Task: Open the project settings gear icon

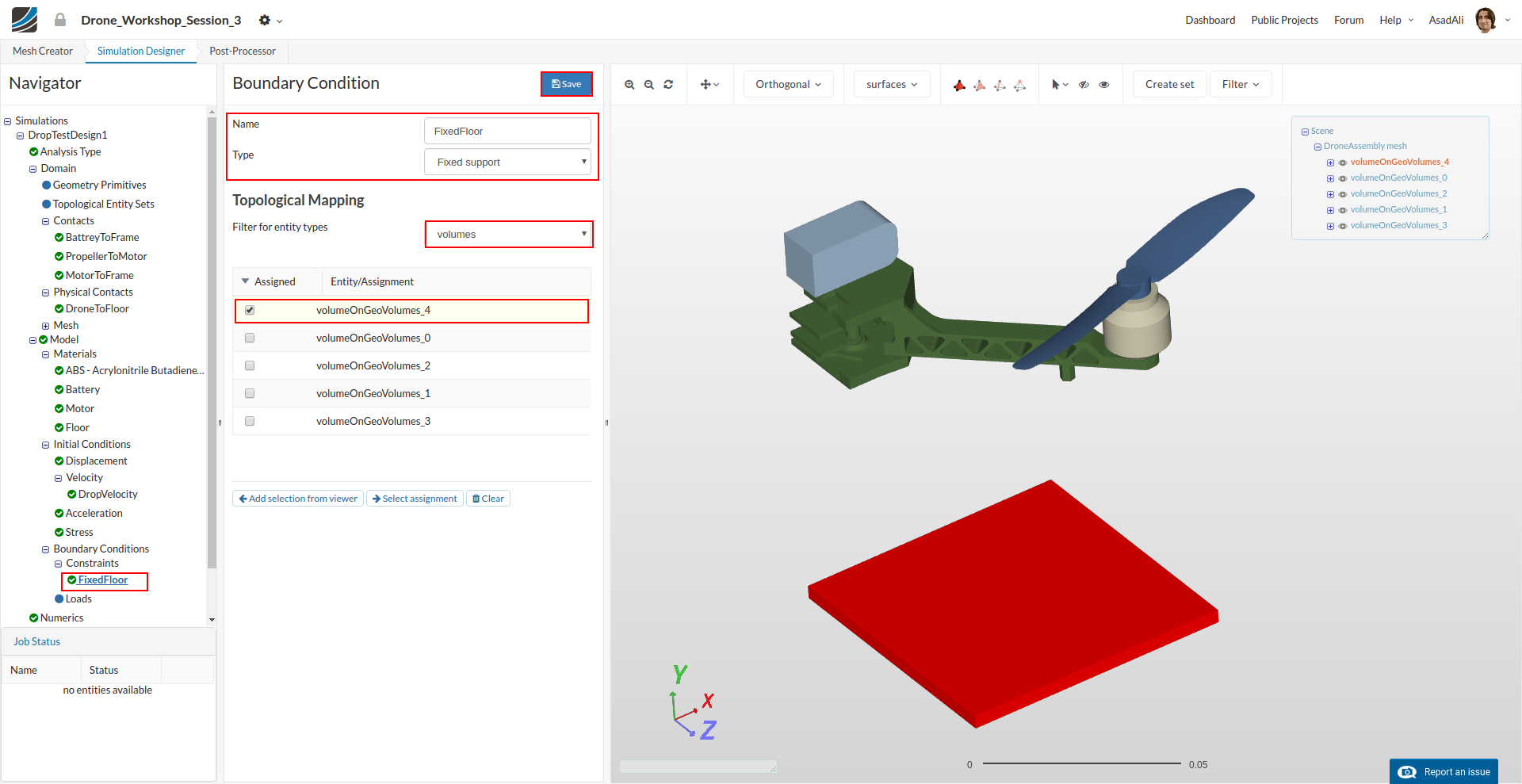Action: pyautogui.click(x=265, y=21)
